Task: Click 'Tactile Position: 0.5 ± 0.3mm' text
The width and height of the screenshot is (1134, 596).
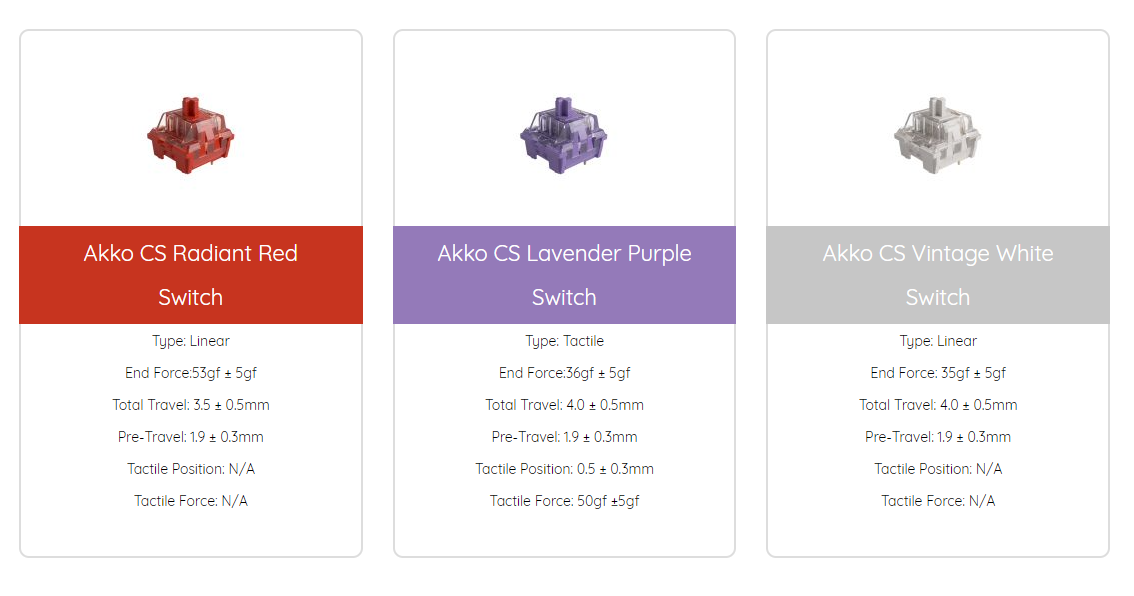Action: point(564,469)
